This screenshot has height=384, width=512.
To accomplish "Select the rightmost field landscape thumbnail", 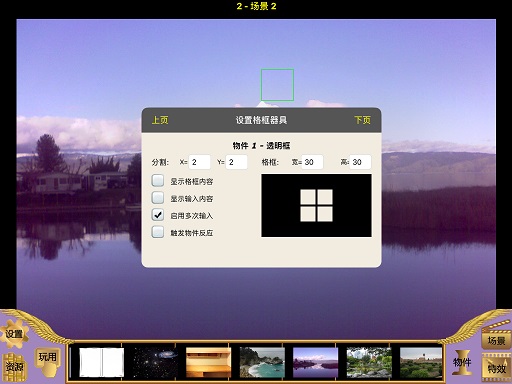I will tap(421, 362).
